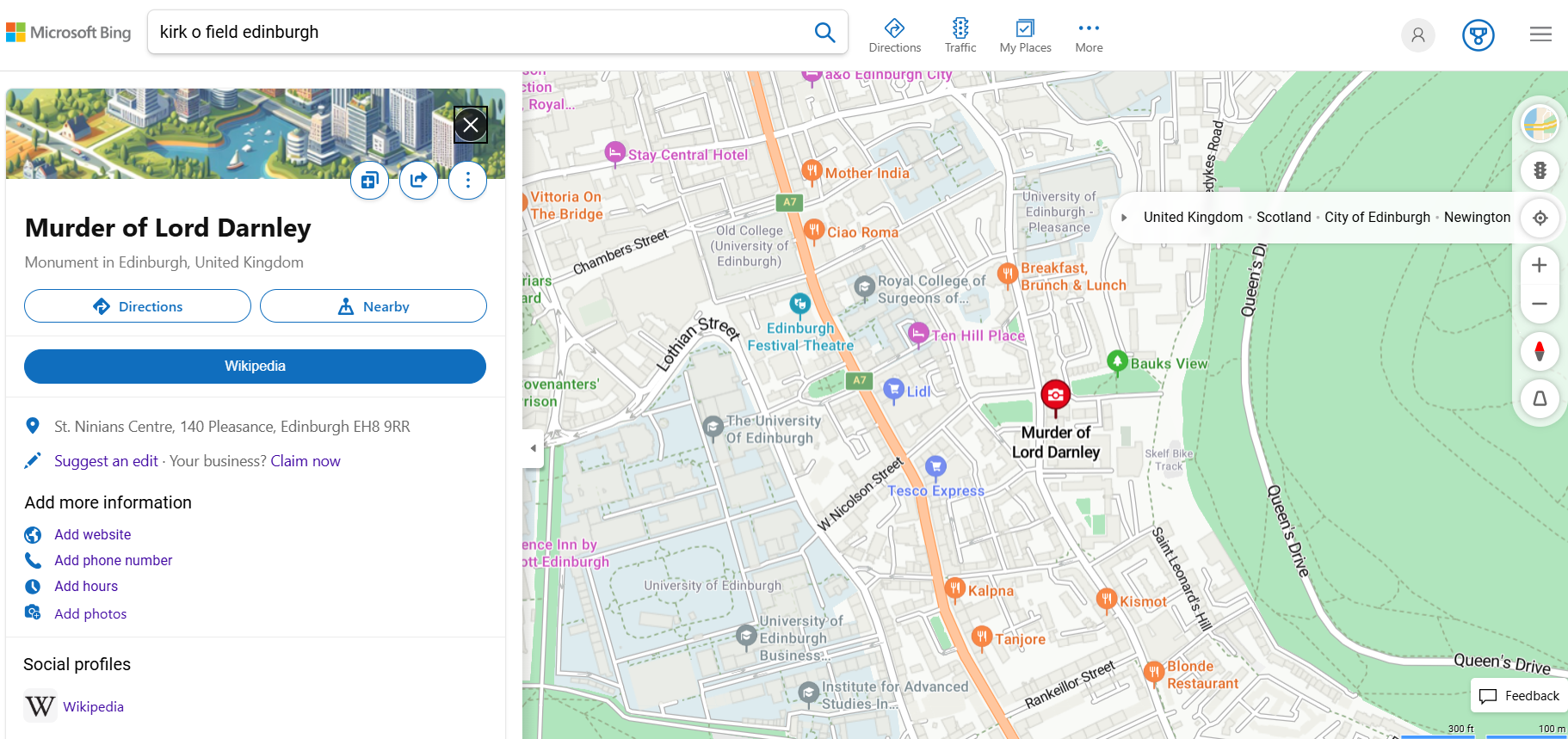Click the Edinburgh Festival Theatre marker
The width and height of the screenshot is (1568, 739).
pyautogui.click(x=800, y=304)
